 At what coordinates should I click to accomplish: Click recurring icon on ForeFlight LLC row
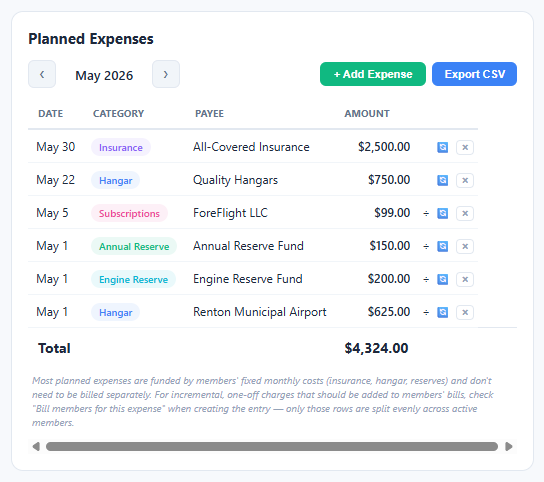(x=442, y=213)
